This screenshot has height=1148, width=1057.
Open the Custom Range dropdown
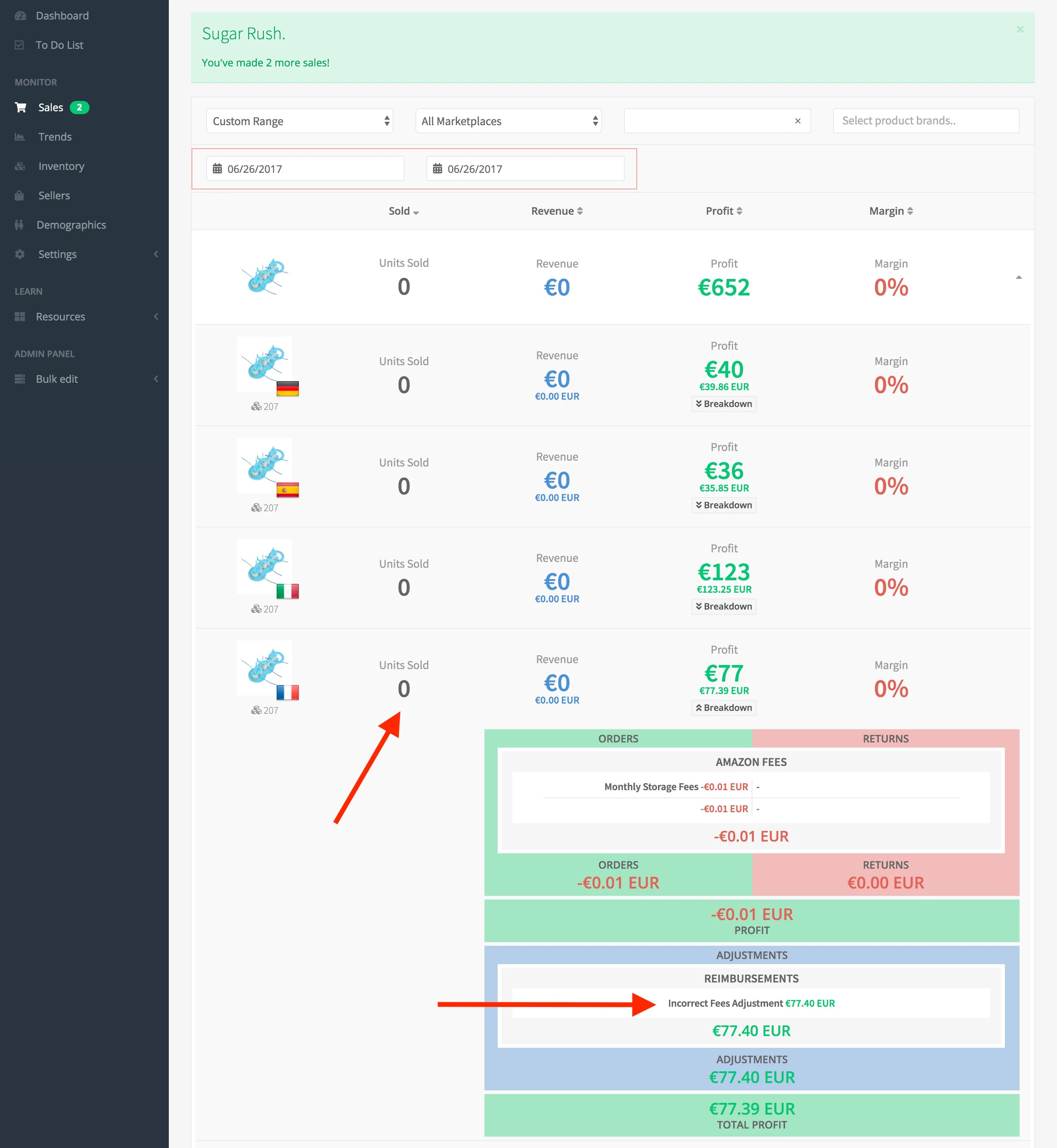click(x=299, y=121)
